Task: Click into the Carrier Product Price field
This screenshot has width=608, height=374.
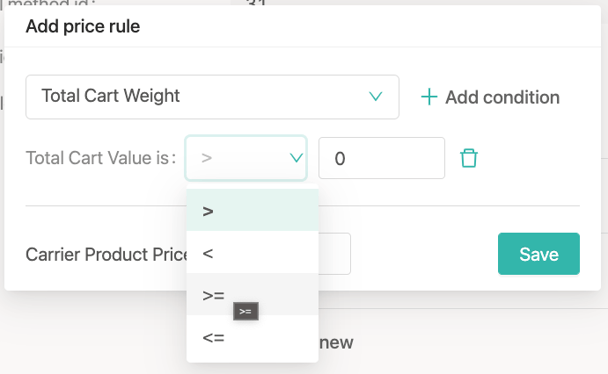Action: click(x=335, y=254)
